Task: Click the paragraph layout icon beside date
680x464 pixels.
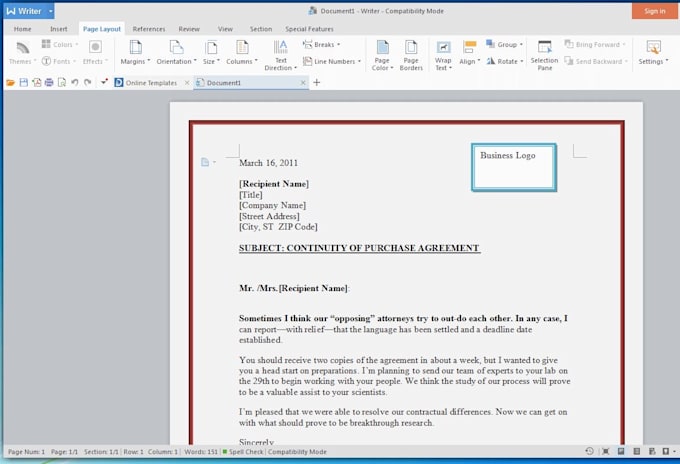Action: pos(206,162)
